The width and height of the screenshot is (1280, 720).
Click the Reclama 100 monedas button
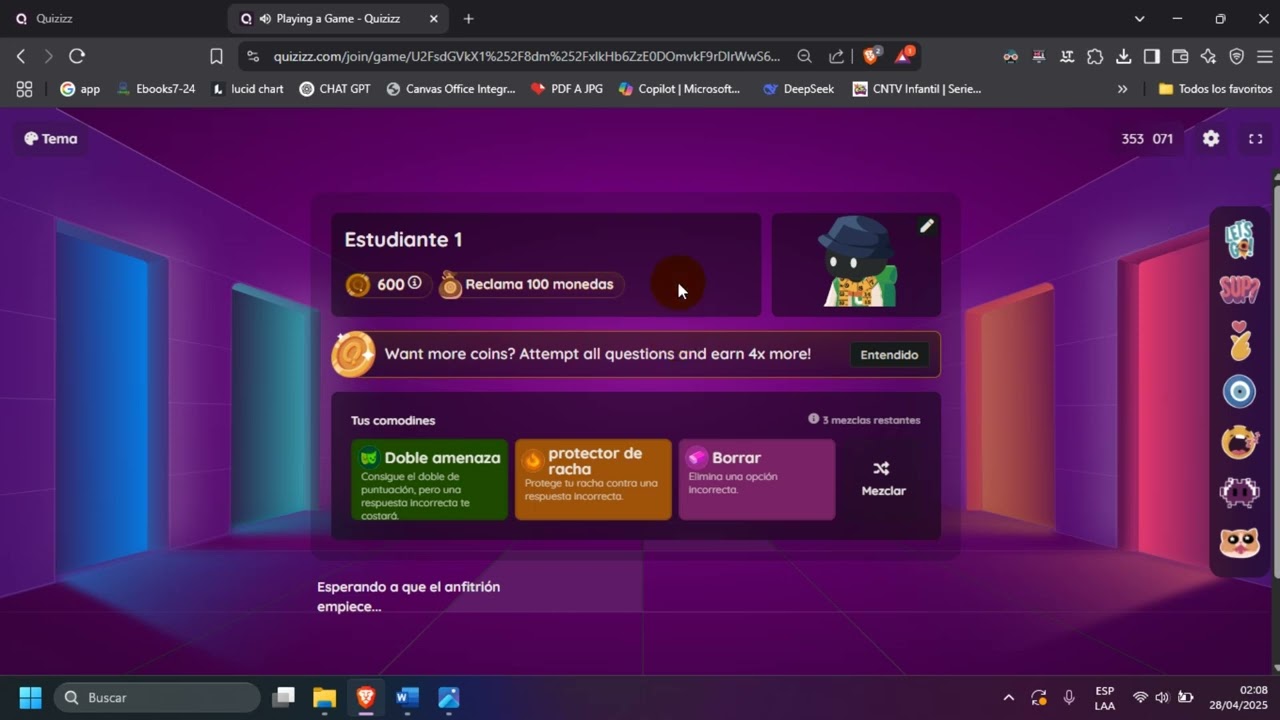coord(531,285)
